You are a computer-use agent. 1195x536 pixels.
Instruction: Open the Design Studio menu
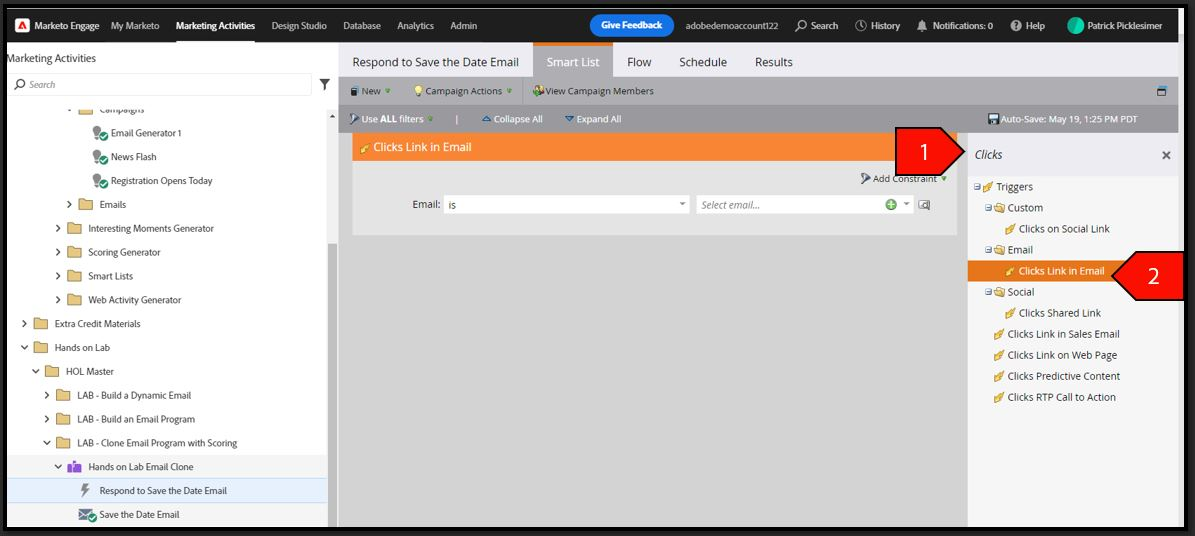[299, 25]
